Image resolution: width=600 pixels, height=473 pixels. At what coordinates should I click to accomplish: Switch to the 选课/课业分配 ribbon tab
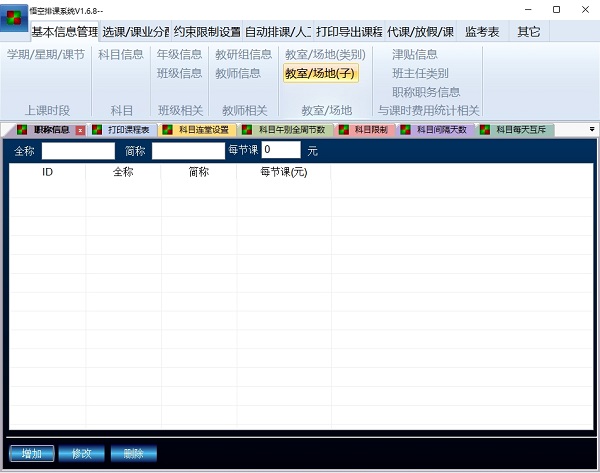pos(136,32)
